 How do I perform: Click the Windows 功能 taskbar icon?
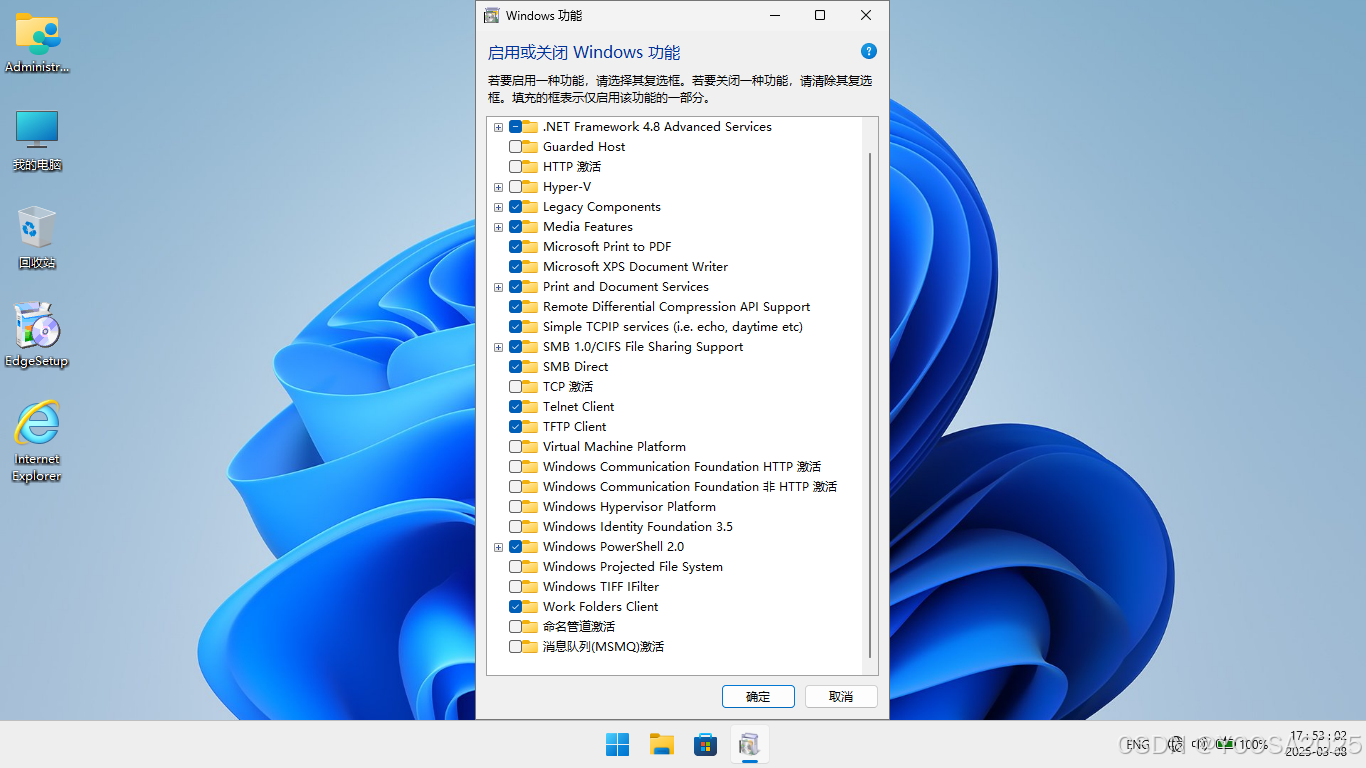coord(750,744)
